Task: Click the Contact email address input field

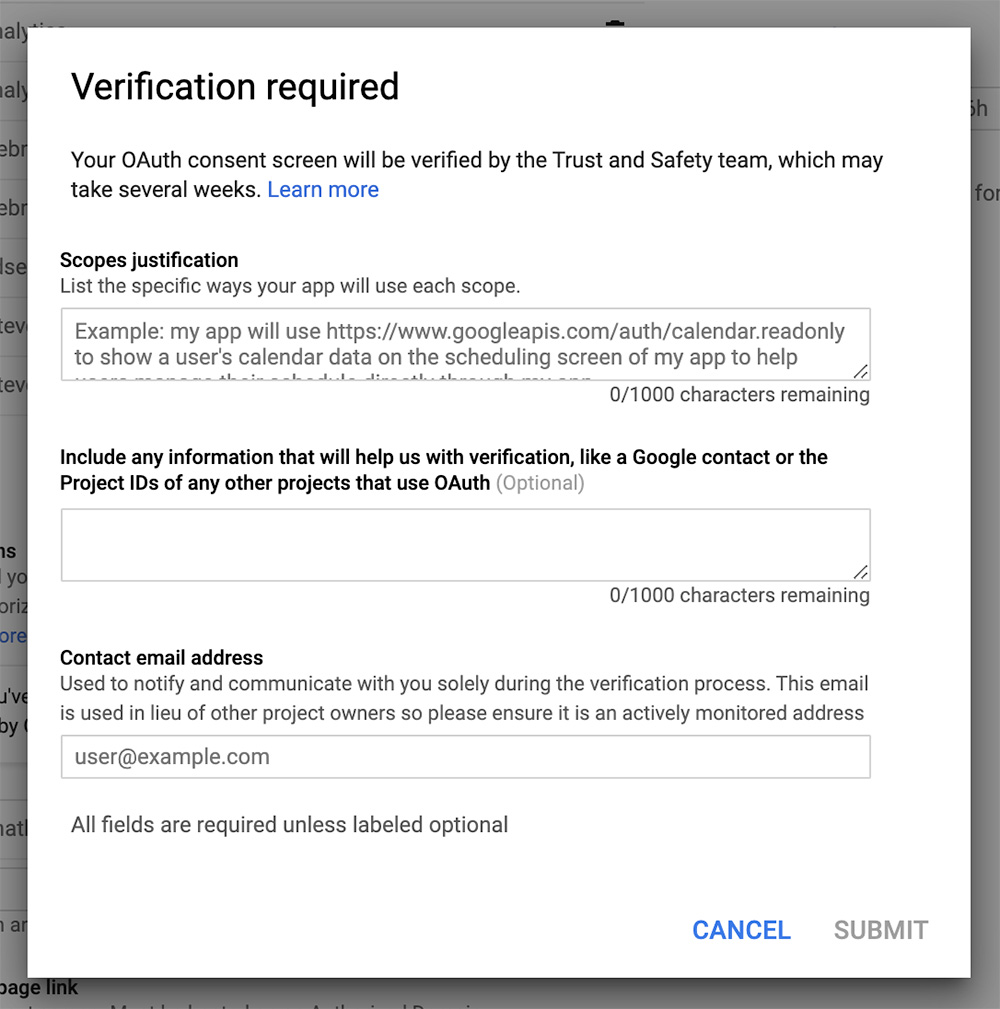Action: coord(465,757)
